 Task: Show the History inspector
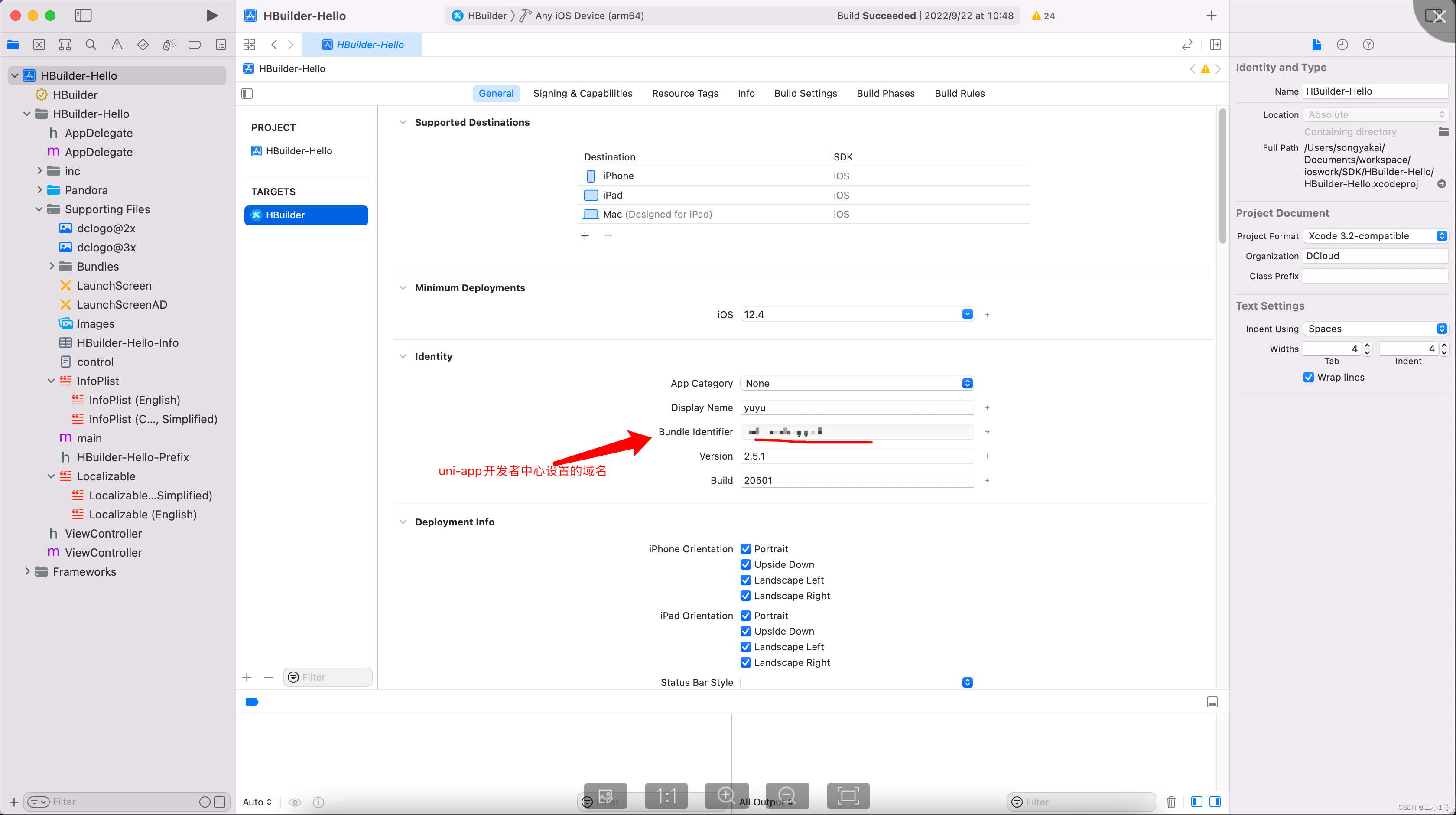point(1342,45)
